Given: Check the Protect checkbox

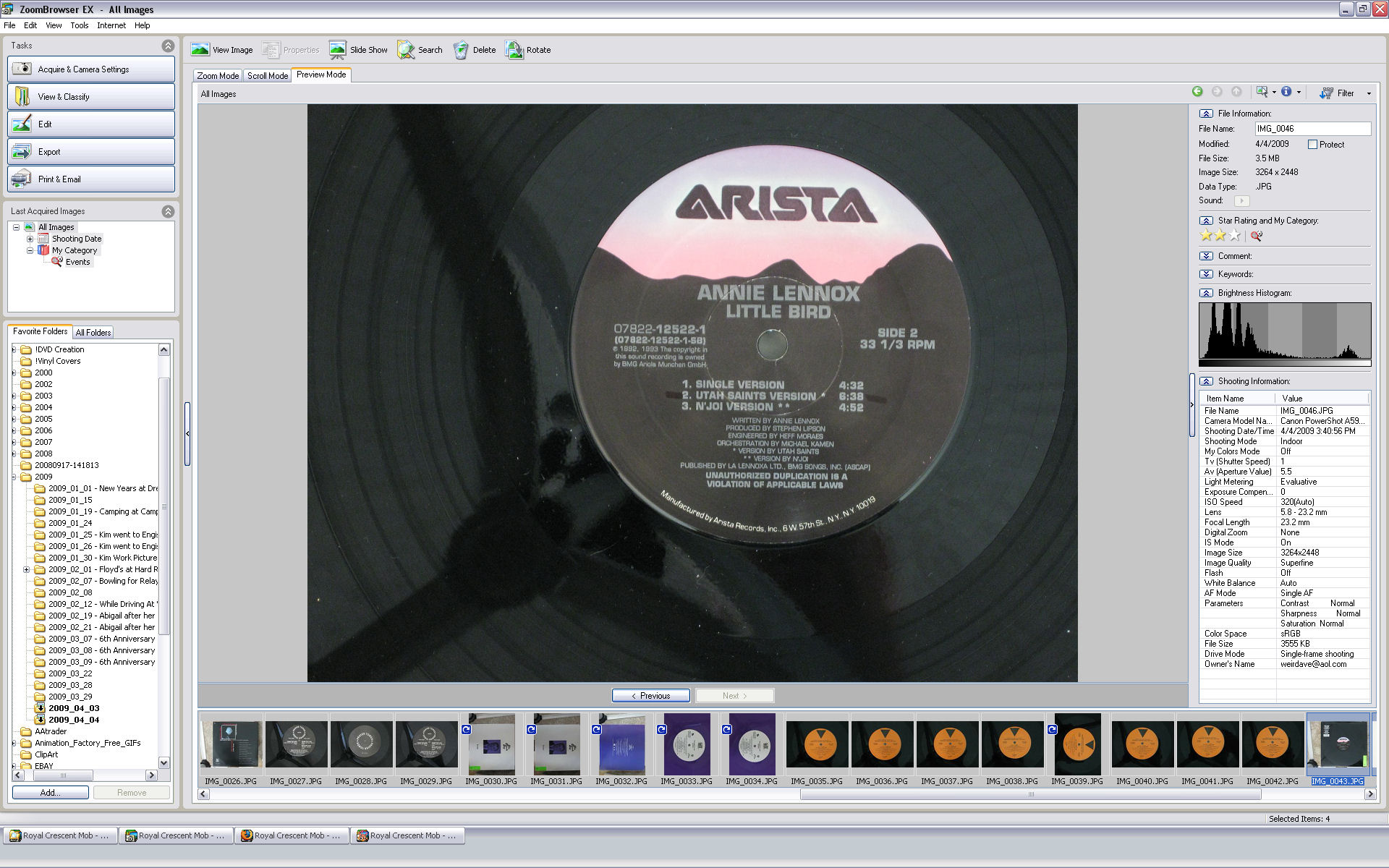Looking at the screenshot, I should pyautogui.click(x=1312, y=145).
